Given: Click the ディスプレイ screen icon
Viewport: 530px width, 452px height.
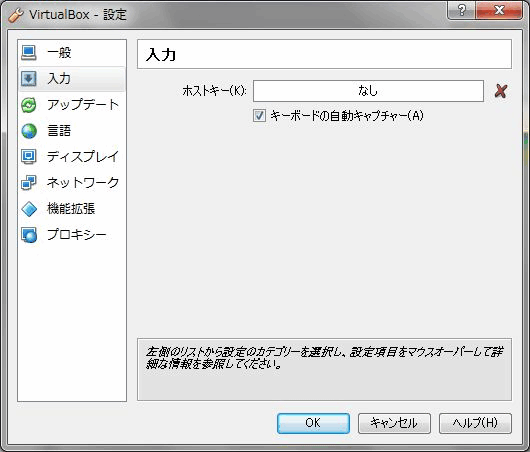Looking at the screenshot, I should click(29, 157).
